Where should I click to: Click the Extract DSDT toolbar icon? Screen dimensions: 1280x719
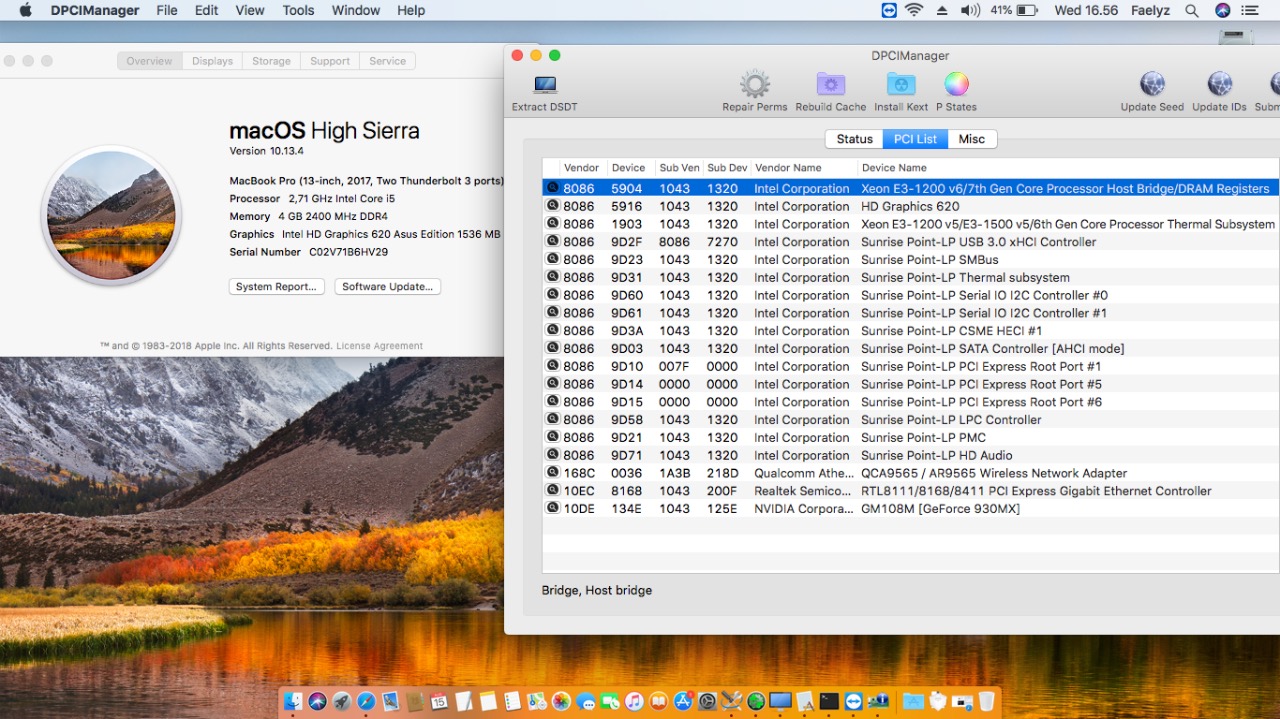[x=545, y=85]
